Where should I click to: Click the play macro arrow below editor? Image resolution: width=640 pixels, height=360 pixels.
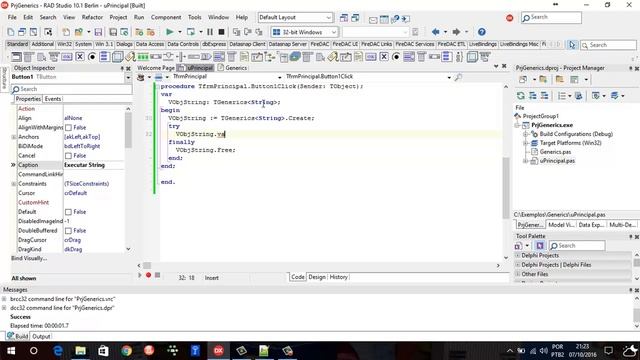[140, 275]
